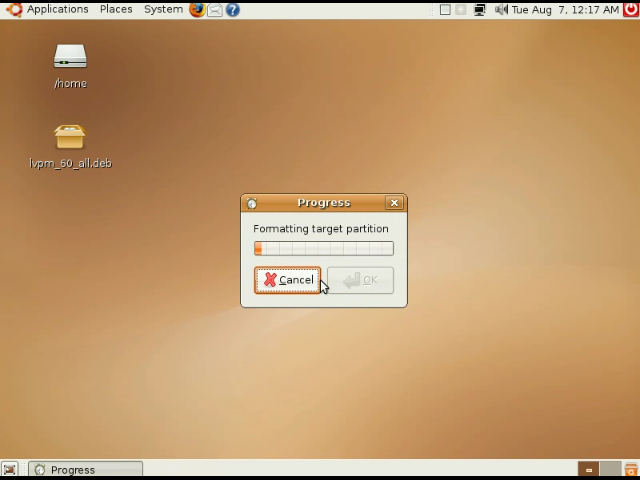This screenshot has width=640, height=480.
Task: Click the date and time clock
Action: (x=565, y=10)
